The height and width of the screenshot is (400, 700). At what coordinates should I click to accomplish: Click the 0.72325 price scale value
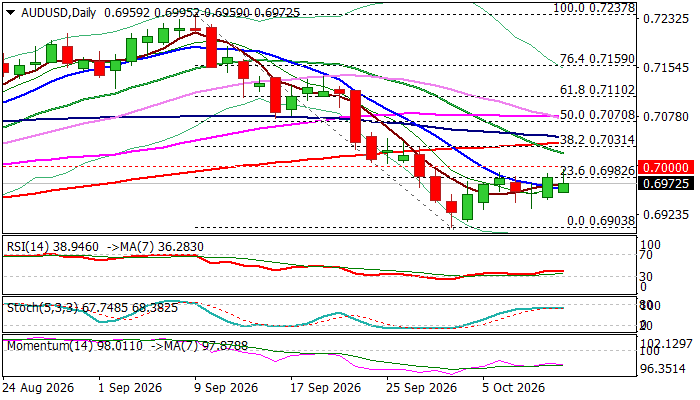tap(666, 19)
